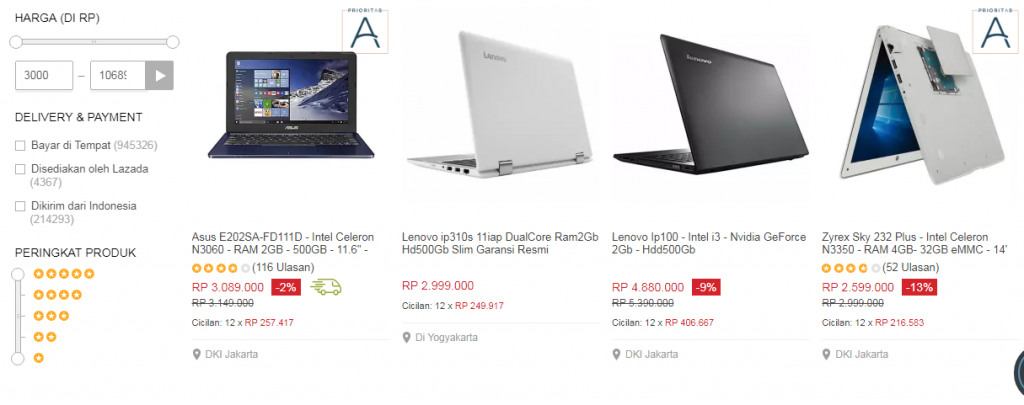
Task: Open the 52 Ulasan reviews on Zyrex
Action: 910,267
